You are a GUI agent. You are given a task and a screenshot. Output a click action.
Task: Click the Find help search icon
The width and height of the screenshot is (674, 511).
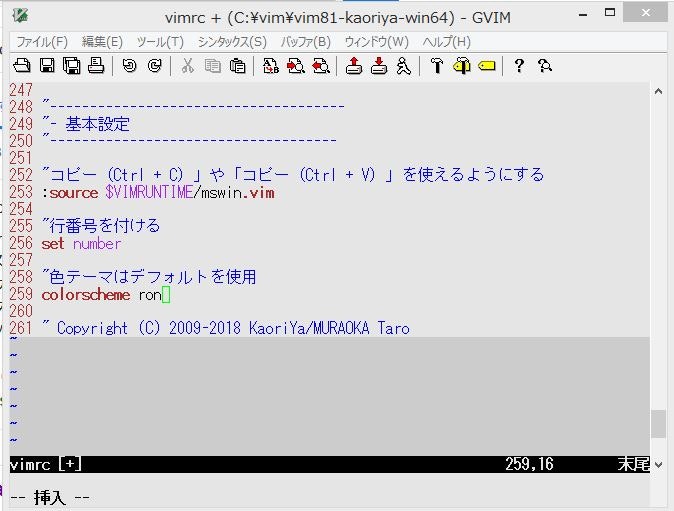point(545,66)
